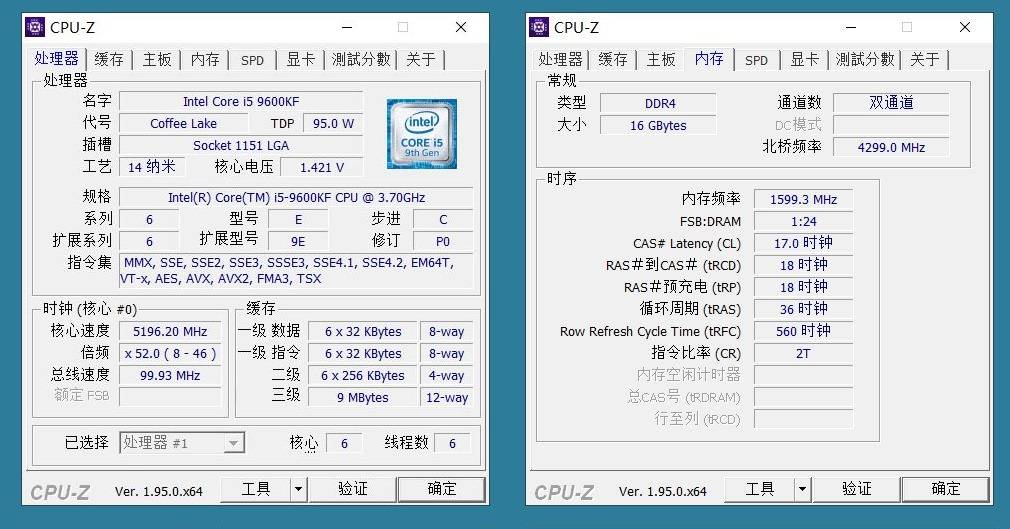Select 处理器 tab in left window
The image size is (1010, 529).
(57, 58)
